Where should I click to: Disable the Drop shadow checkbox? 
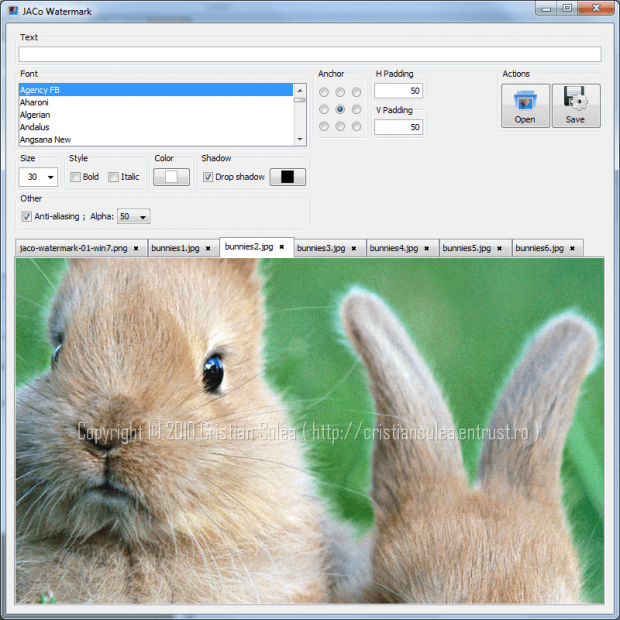click(208, 177)
